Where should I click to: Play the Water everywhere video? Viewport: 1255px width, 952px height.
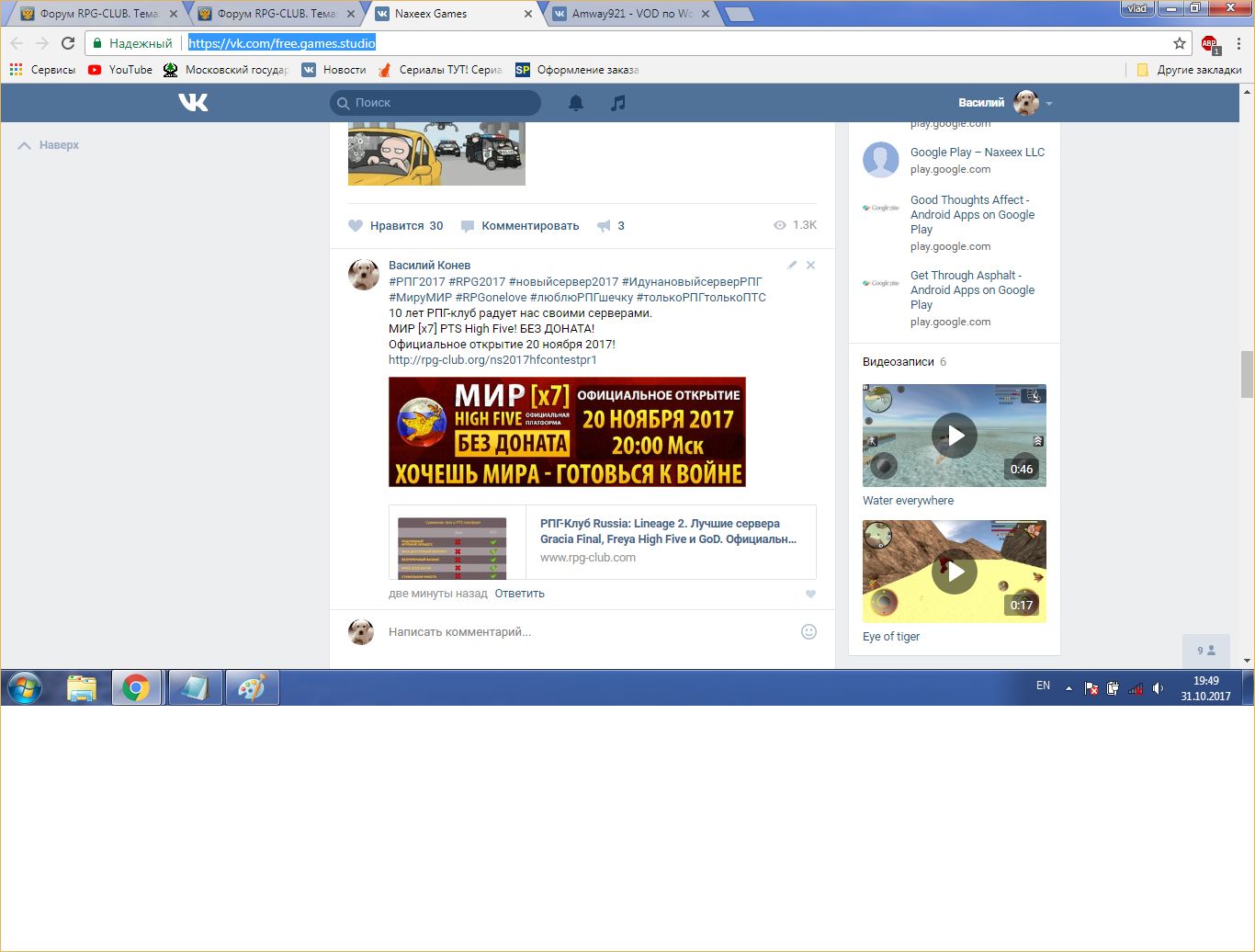pyautogui.click(x=955, y=436)
